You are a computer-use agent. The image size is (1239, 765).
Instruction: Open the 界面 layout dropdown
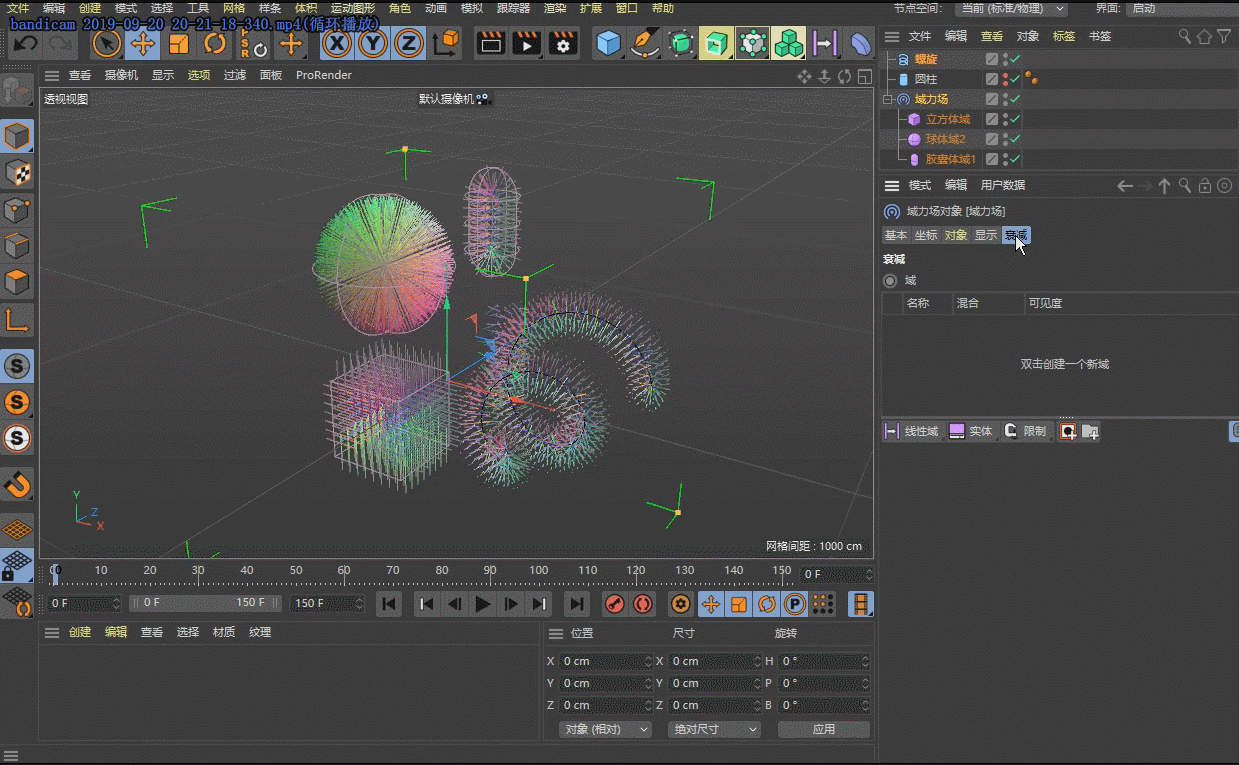point(1183,8)
